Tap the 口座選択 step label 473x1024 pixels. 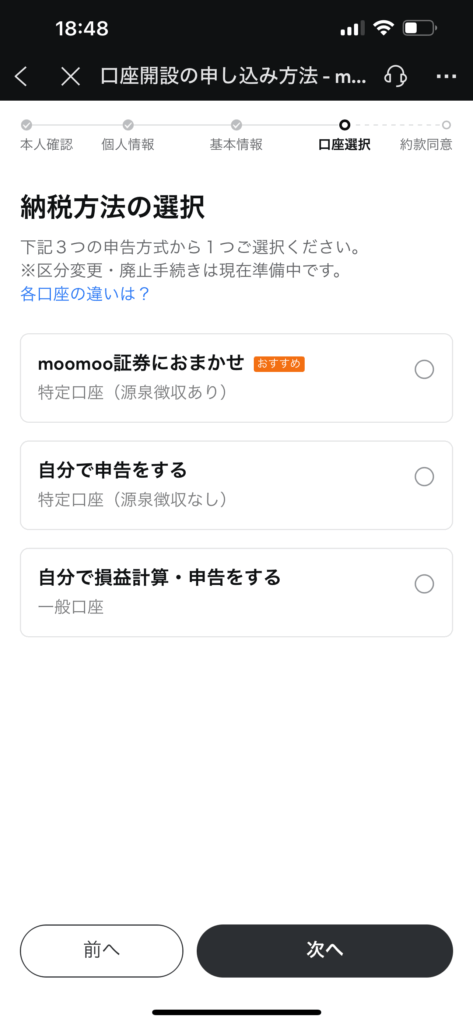point(344,144)
